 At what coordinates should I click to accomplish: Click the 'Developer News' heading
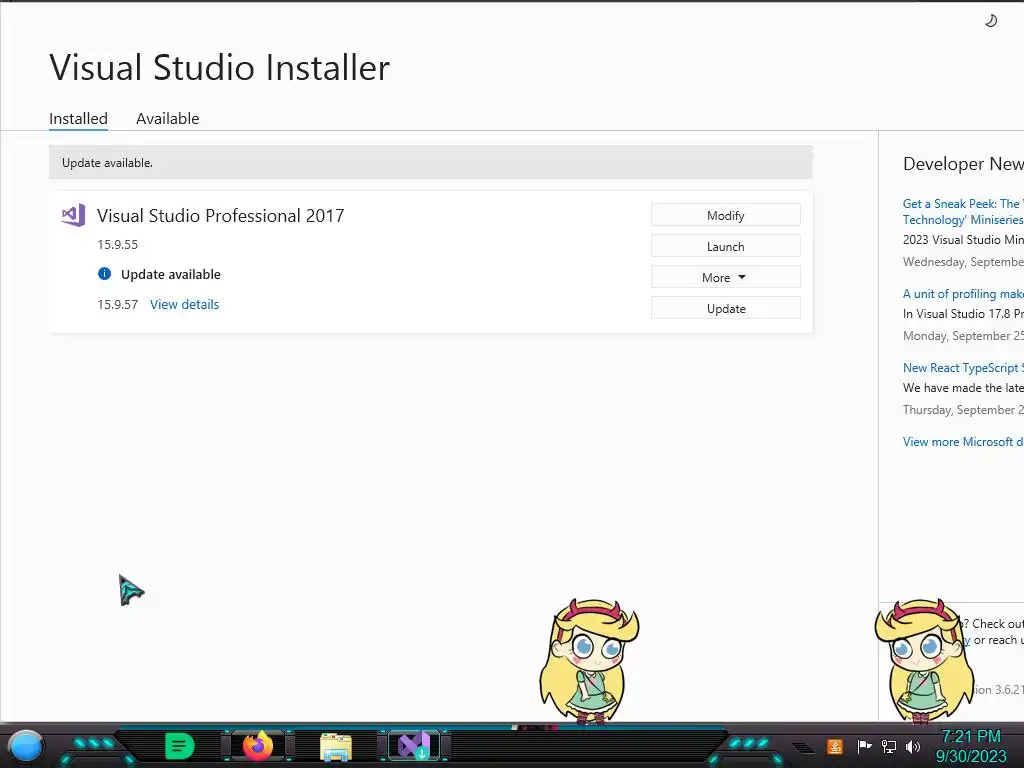(963, 164)
